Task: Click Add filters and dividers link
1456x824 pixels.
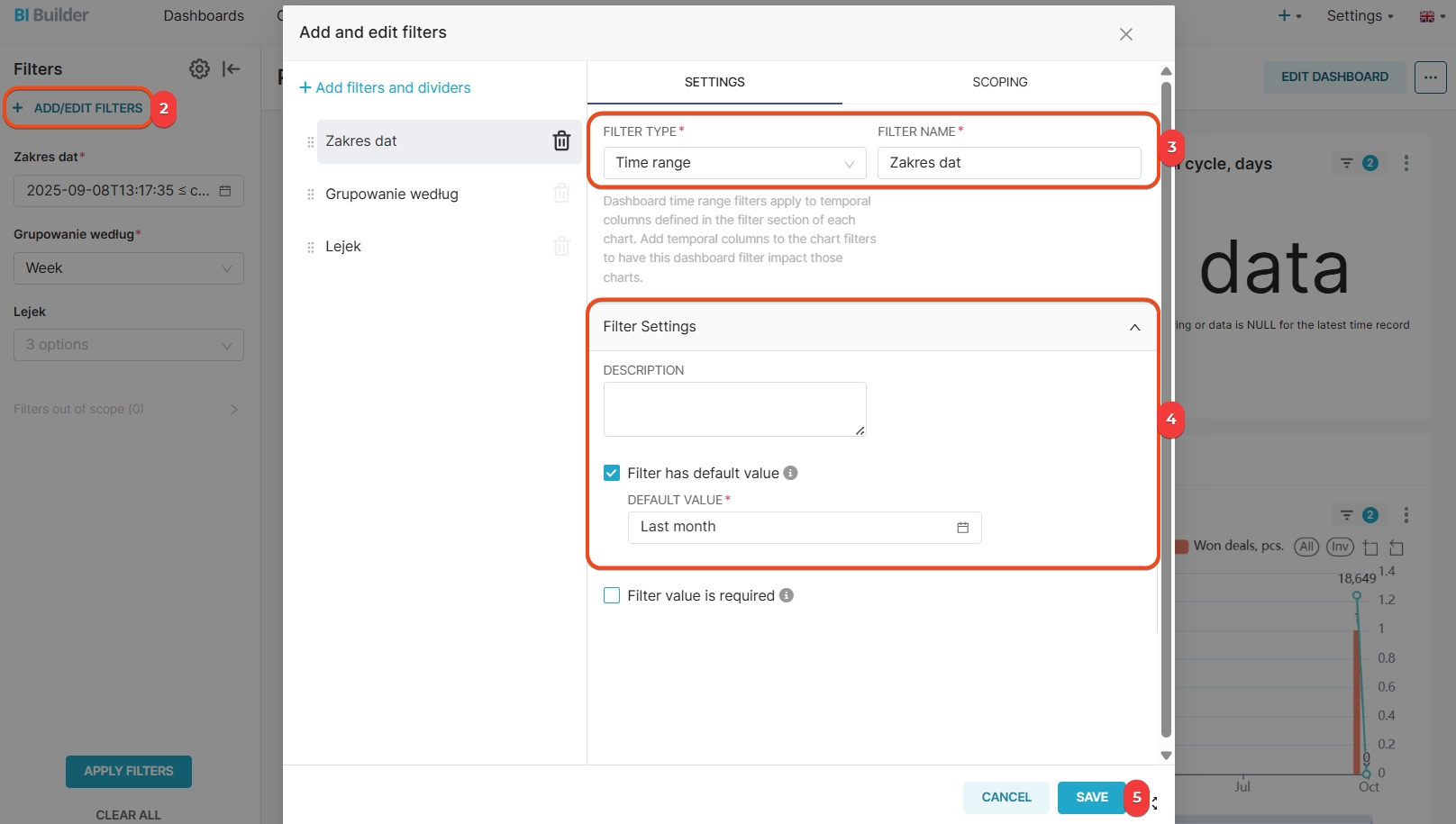Action: click(x=385, y=87)
